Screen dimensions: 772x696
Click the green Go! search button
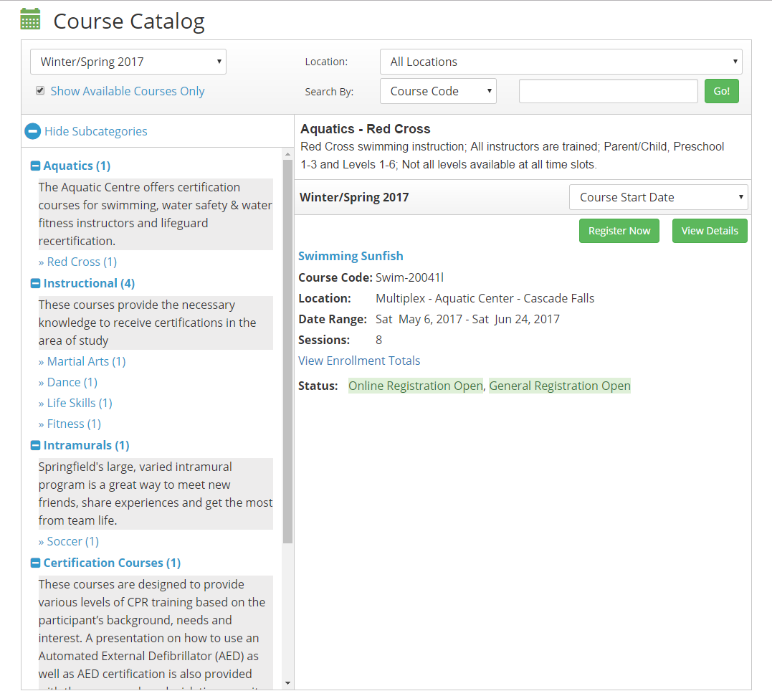(x=721, y=91)
